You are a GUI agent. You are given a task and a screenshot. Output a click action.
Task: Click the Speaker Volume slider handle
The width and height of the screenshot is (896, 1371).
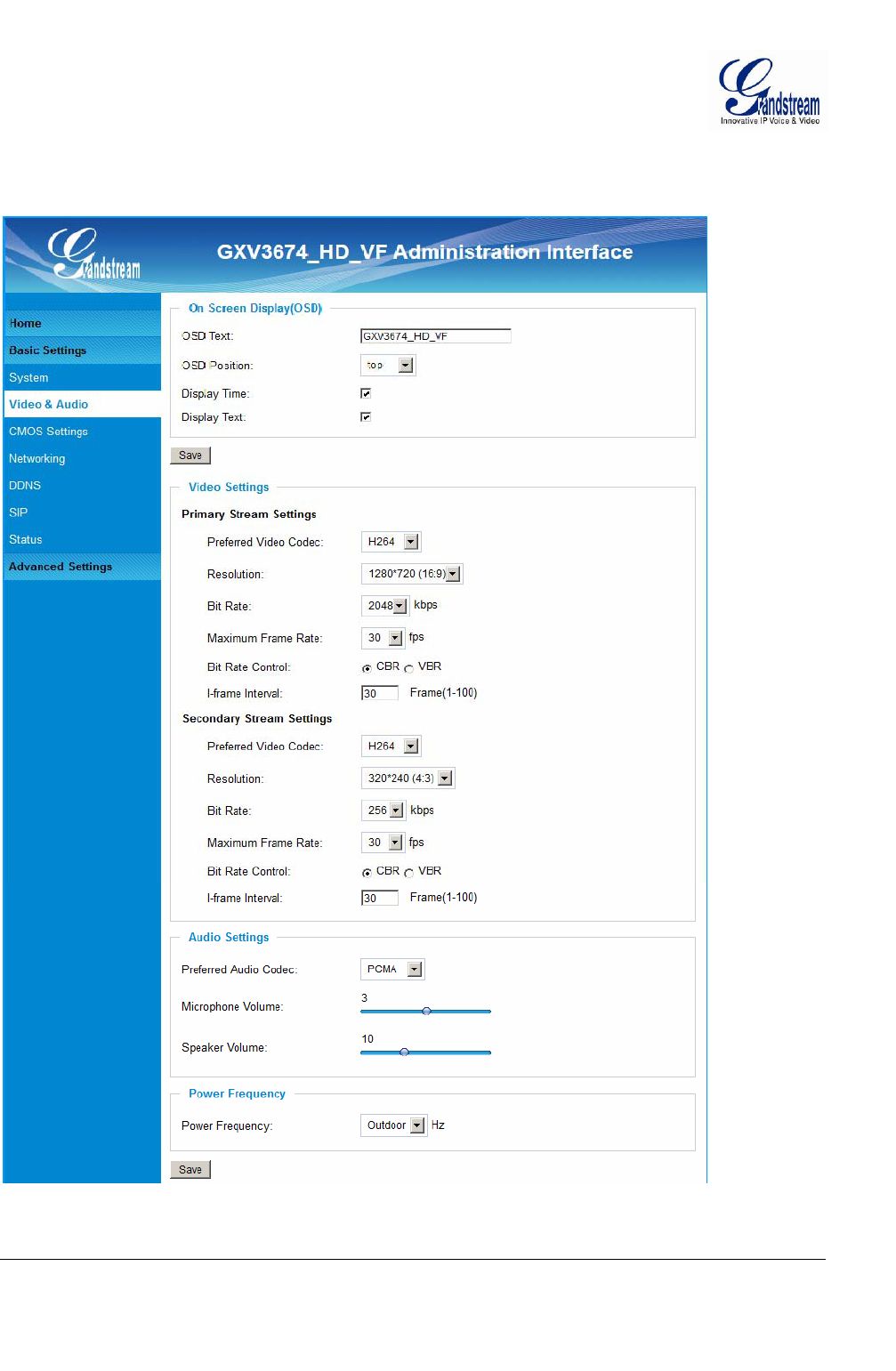pos(404,1052)
